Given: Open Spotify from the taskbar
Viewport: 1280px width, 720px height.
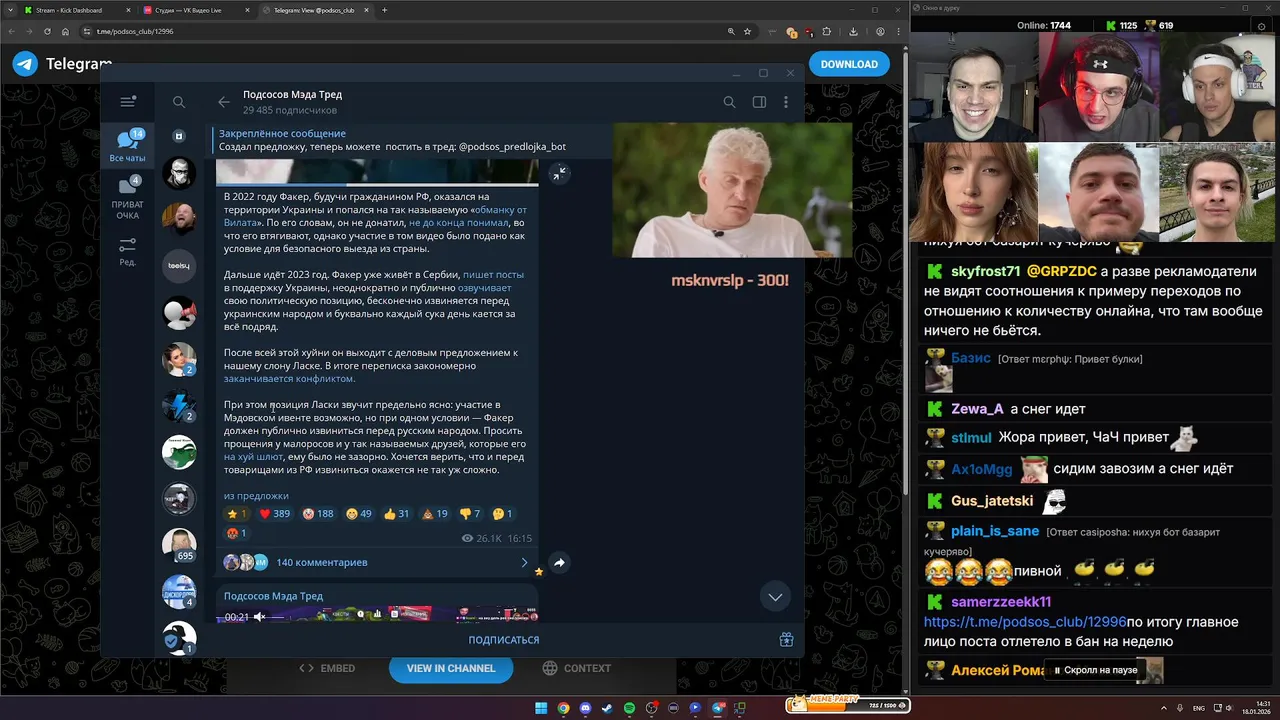Looking at the screenshot, I should click(x=629, y=708).
